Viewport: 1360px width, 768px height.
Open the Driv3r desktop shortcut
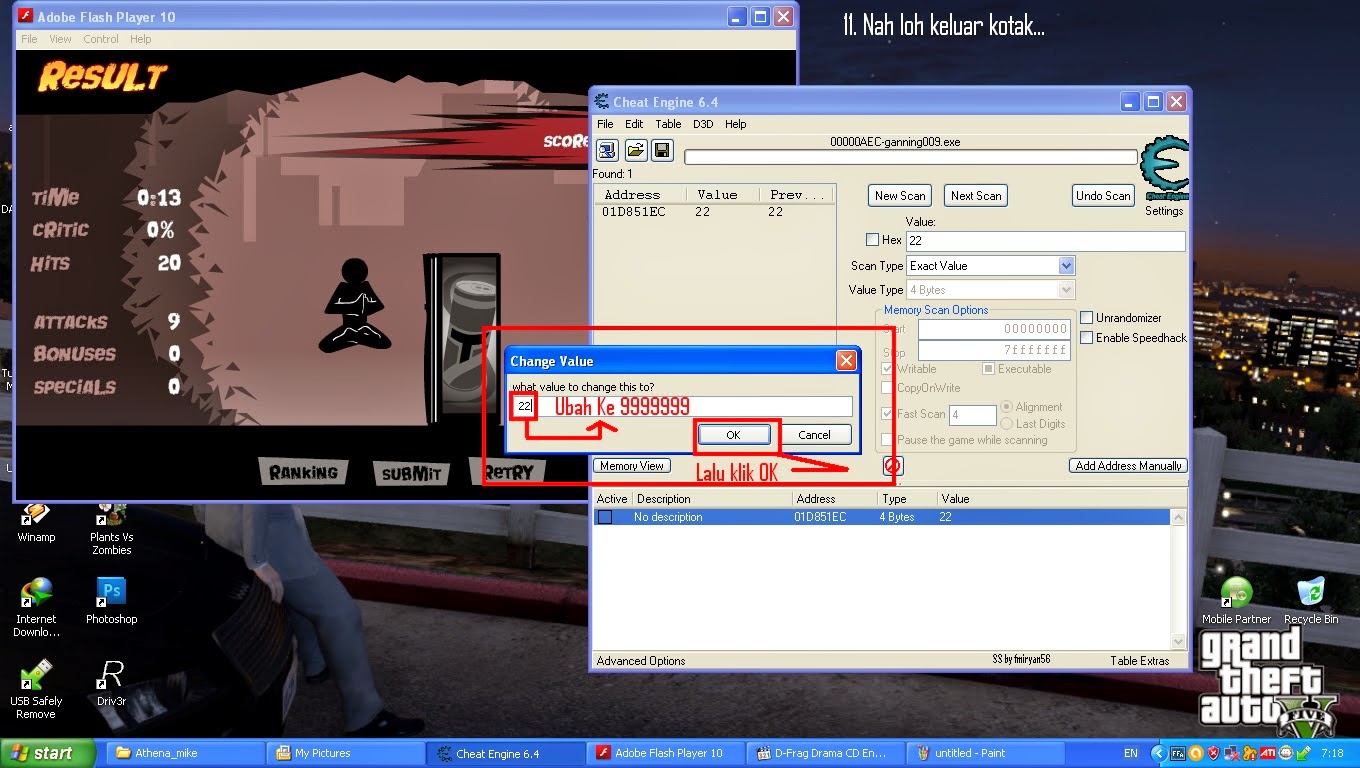111,675
